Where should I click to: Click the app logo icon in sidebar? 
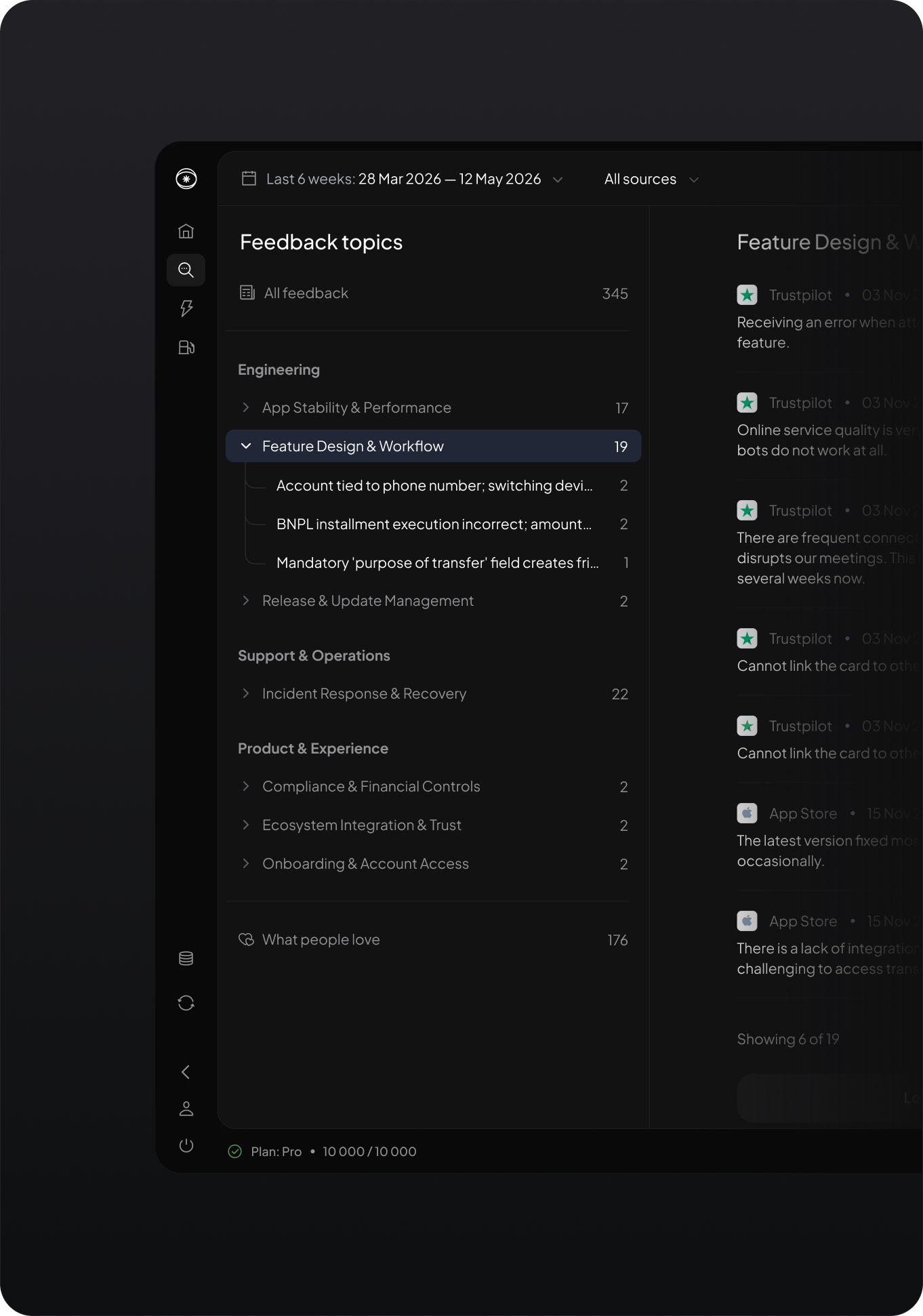(x=186, y=179)
